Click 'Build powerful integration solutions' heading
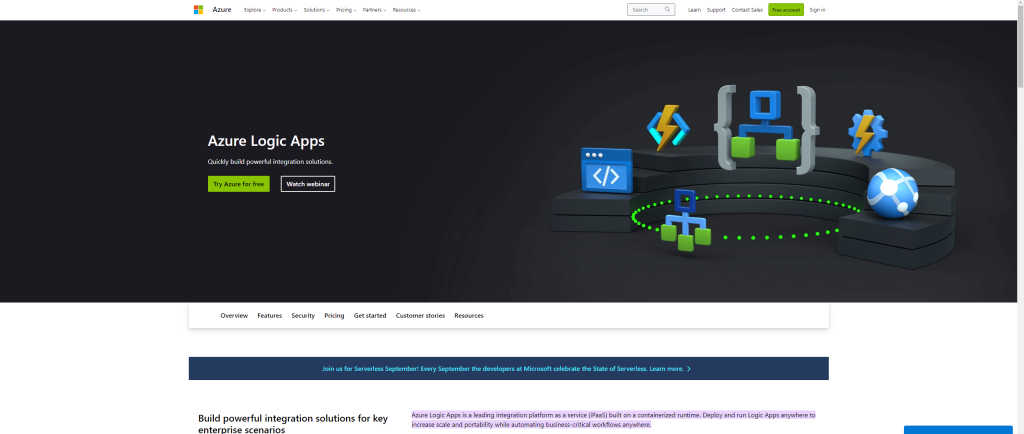This screenshot has width=1024, height=434. pyautogui.click(x=293, y=424)
